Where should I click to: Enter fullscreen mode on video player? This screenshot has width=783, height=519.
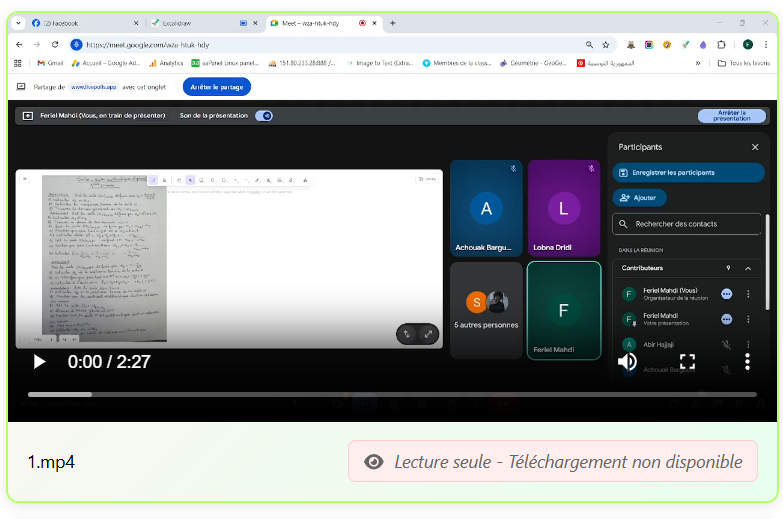pos(687,362)
